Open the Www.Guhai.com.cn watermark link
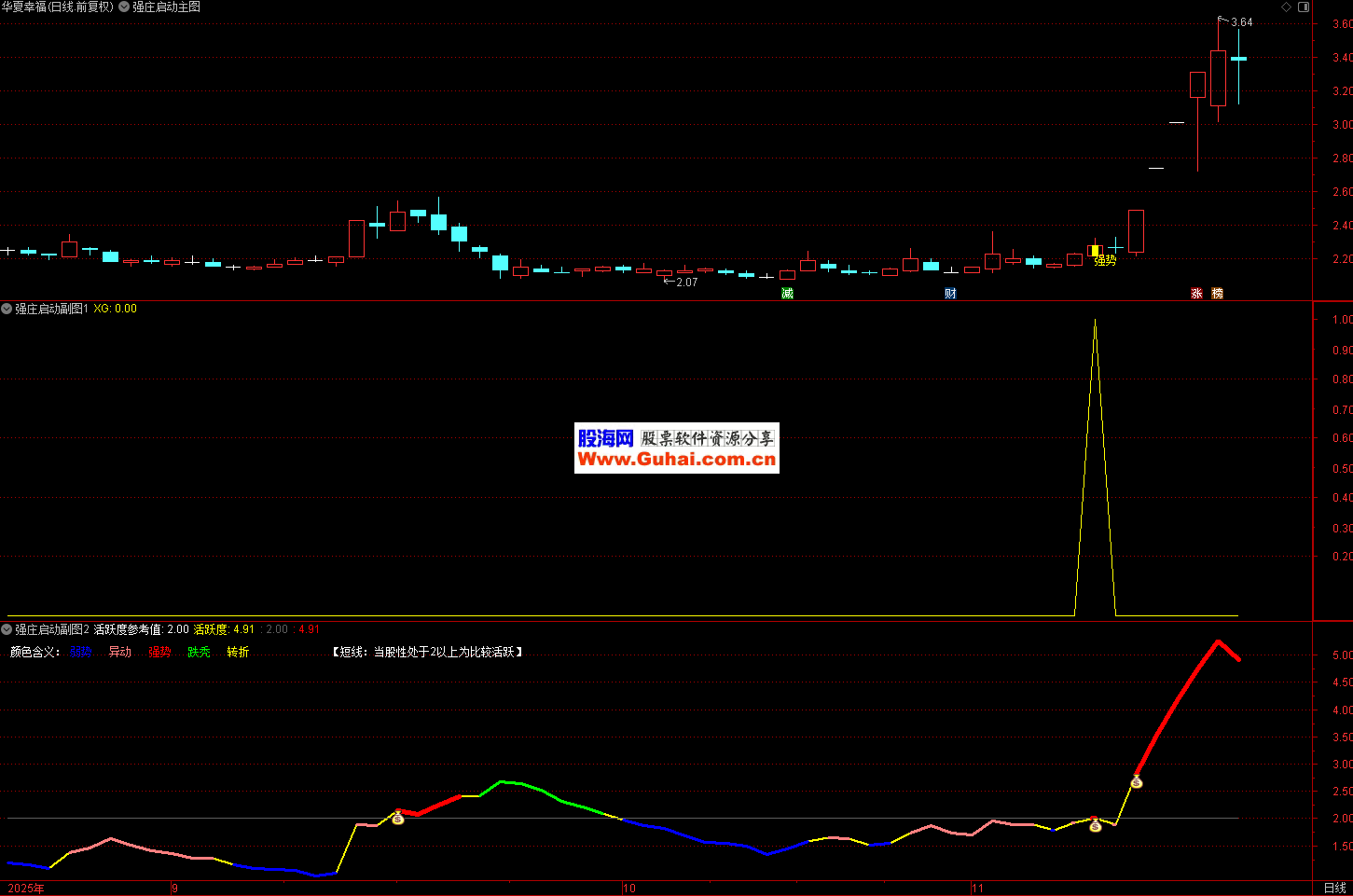 click(676, 460)
